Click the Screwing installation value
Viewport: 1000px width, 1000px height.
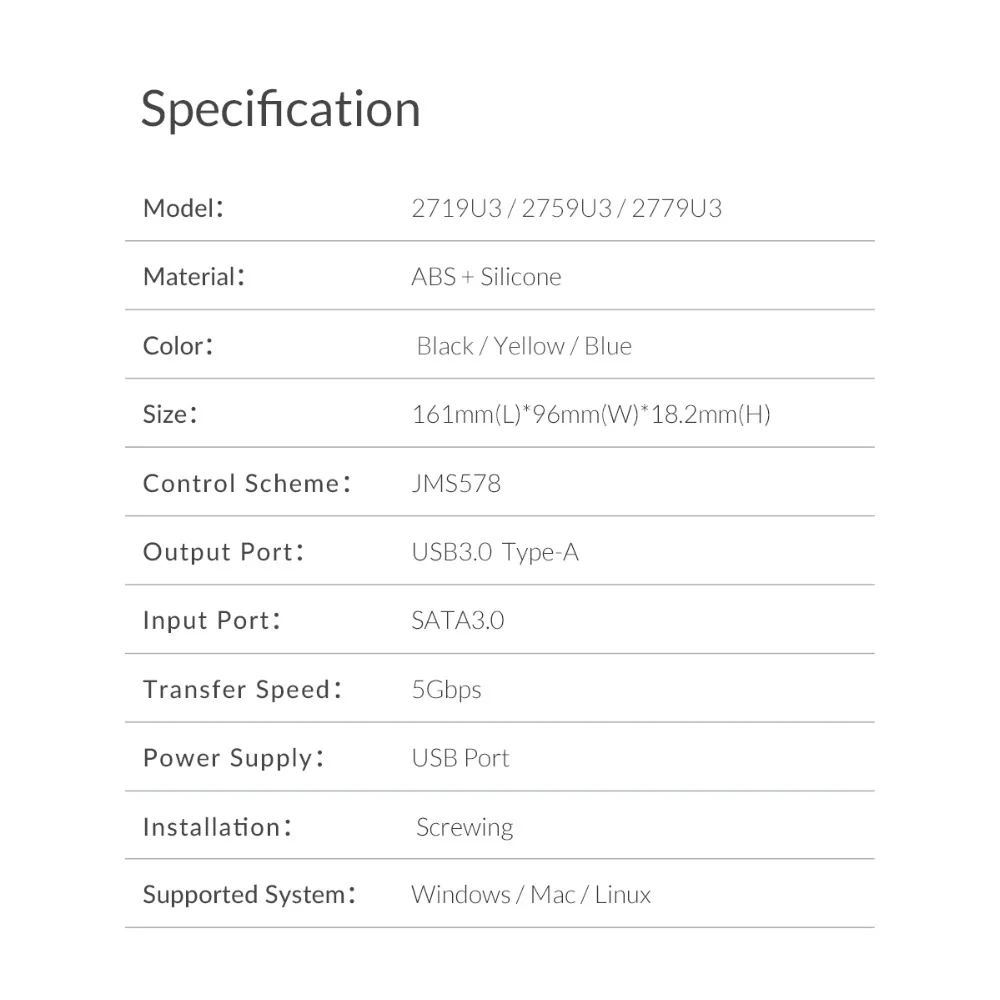(x=464, y=827)
